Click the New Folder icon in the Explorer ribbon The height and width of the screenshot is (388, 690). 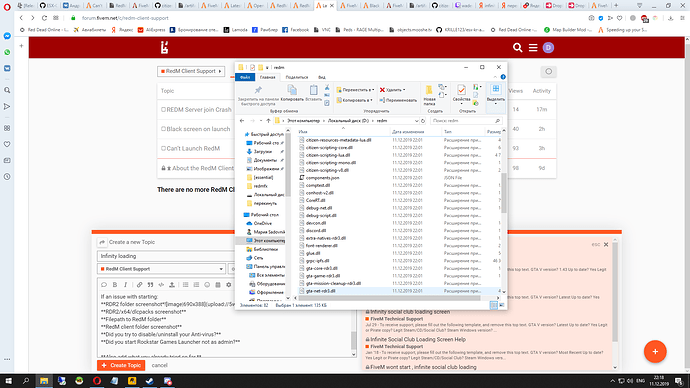429,90
